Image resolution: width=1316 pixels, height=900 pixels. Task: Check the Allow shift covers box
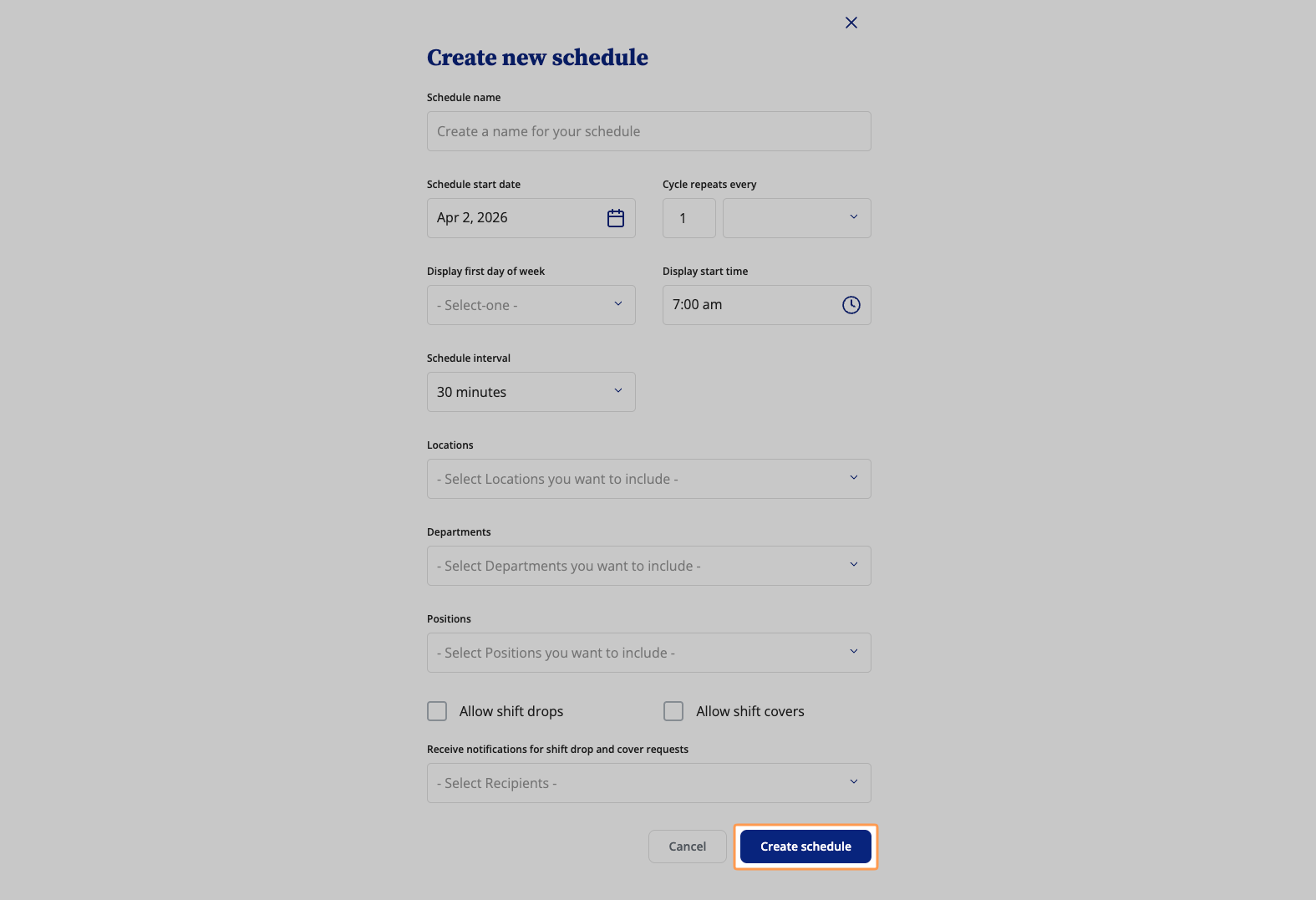click(x=673, y=711)
